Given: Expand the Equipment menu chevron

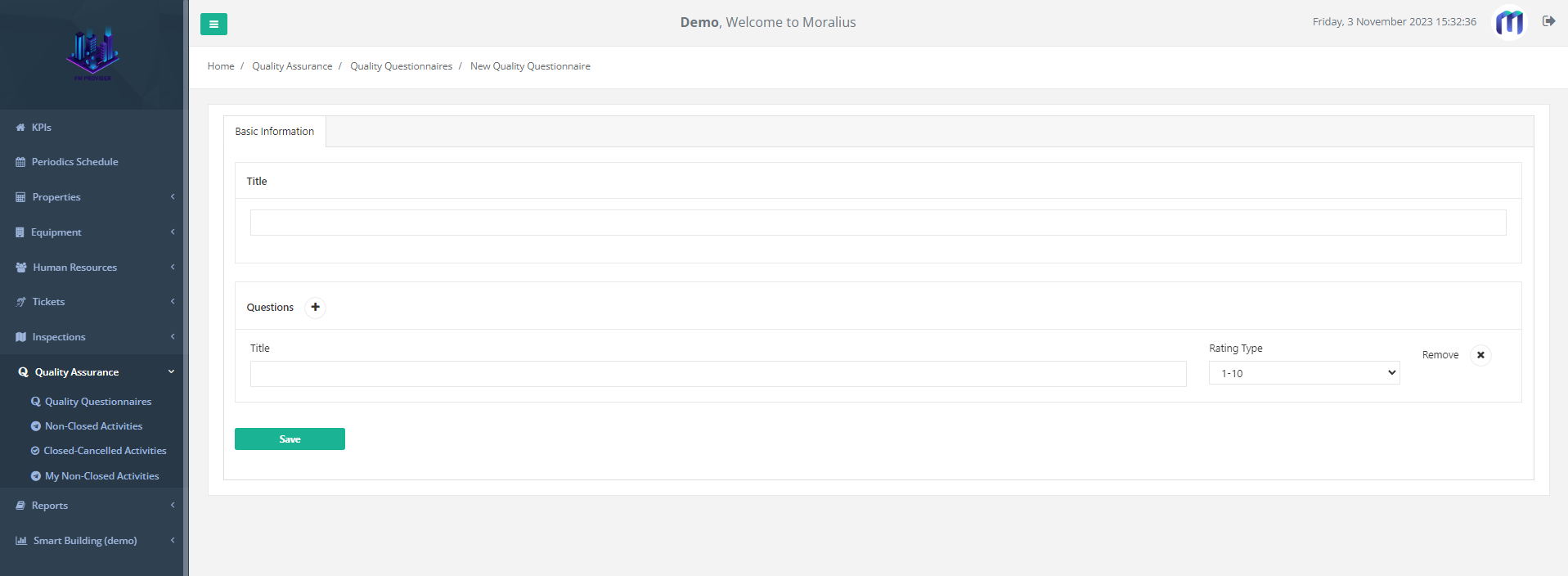Looking at the screenshot, I should point(173,232).
